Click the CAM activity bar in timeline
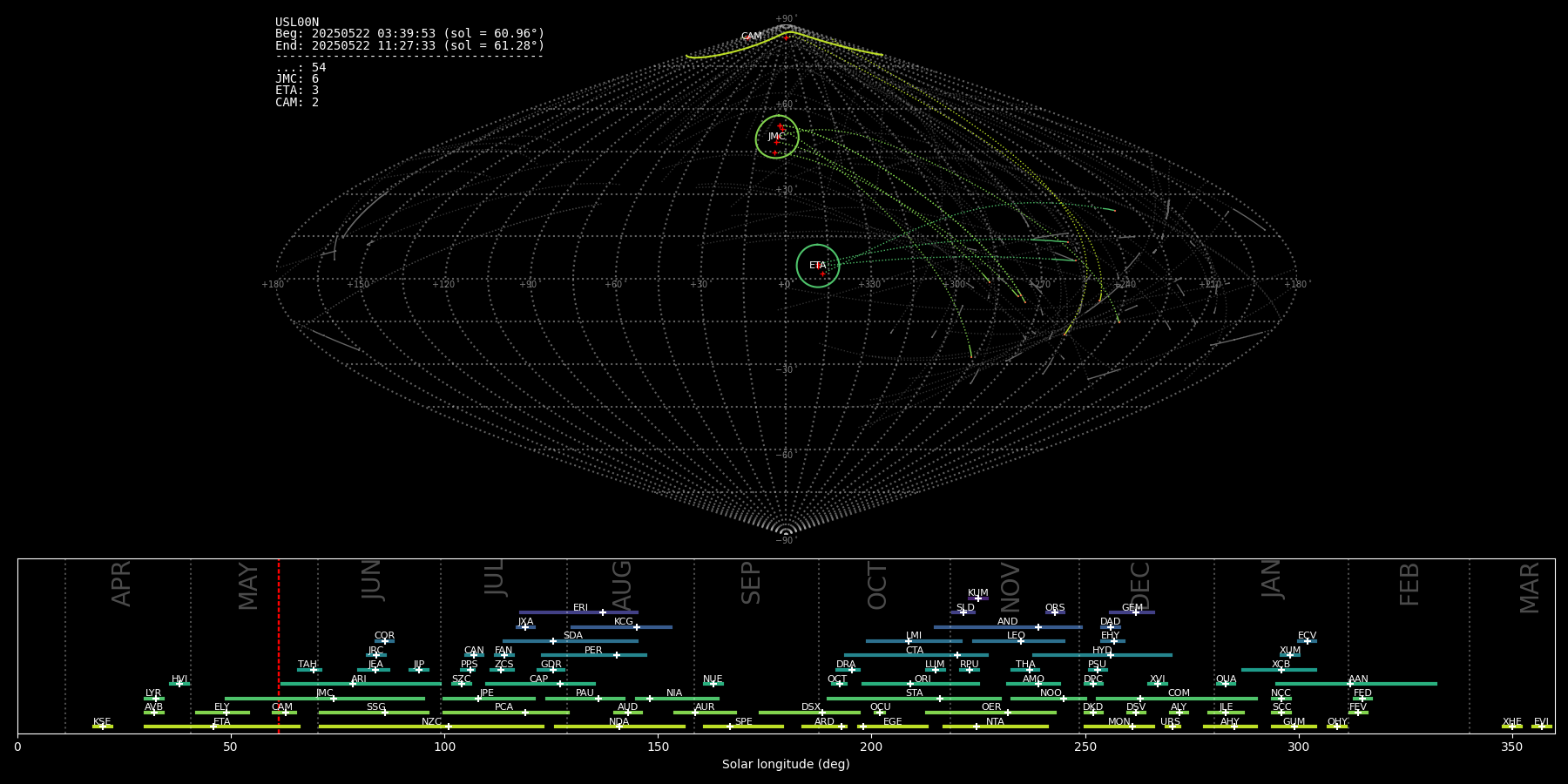Screen dimensions: 1568x784 284,713
